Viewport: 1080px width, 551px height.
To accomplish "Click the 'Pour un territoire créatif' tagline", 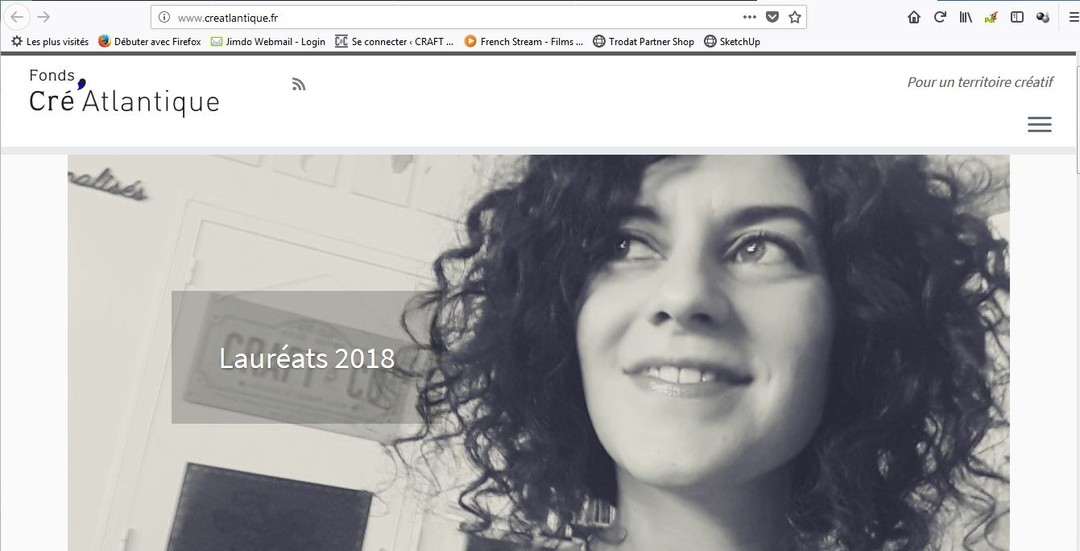I will 980,82.
